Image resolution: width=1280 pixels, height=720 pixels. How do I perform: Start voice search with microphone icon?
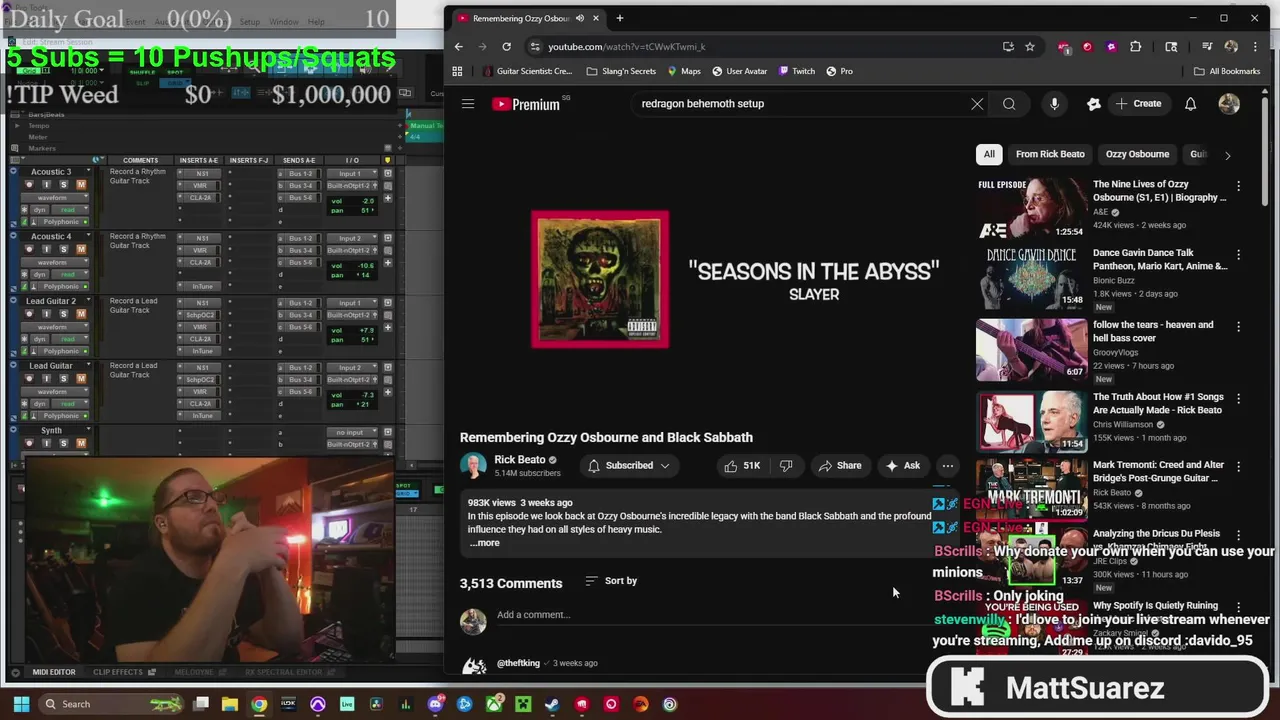[1054, 104]
